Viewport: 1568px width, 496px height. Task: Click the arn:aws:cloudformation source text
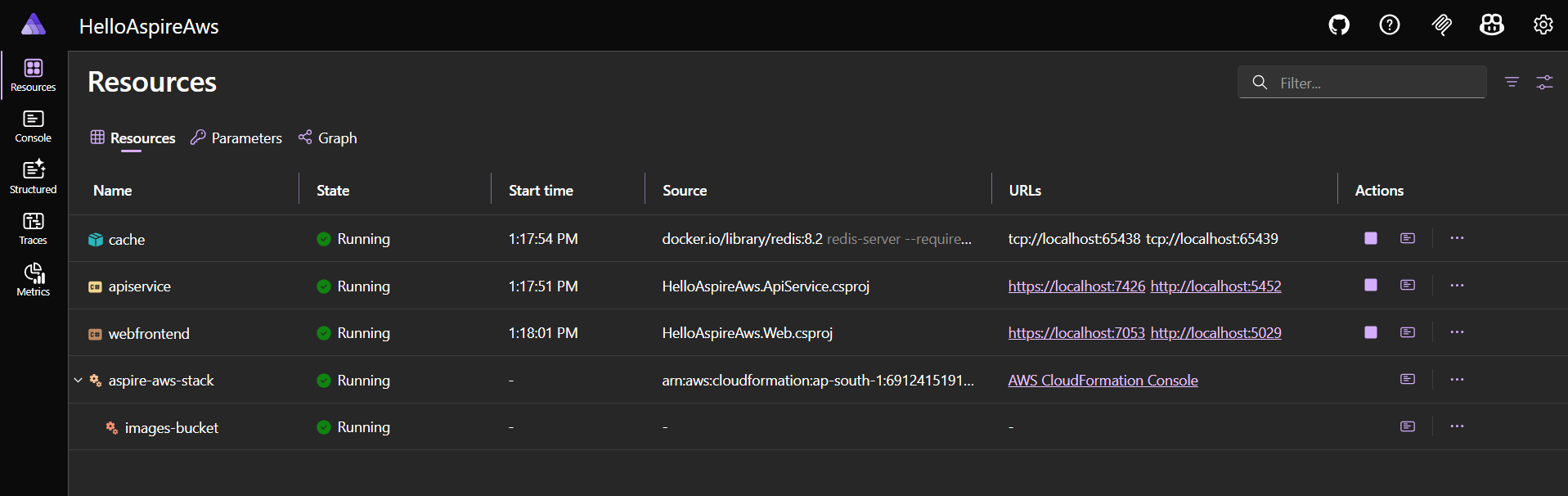(x=818, y=380)
